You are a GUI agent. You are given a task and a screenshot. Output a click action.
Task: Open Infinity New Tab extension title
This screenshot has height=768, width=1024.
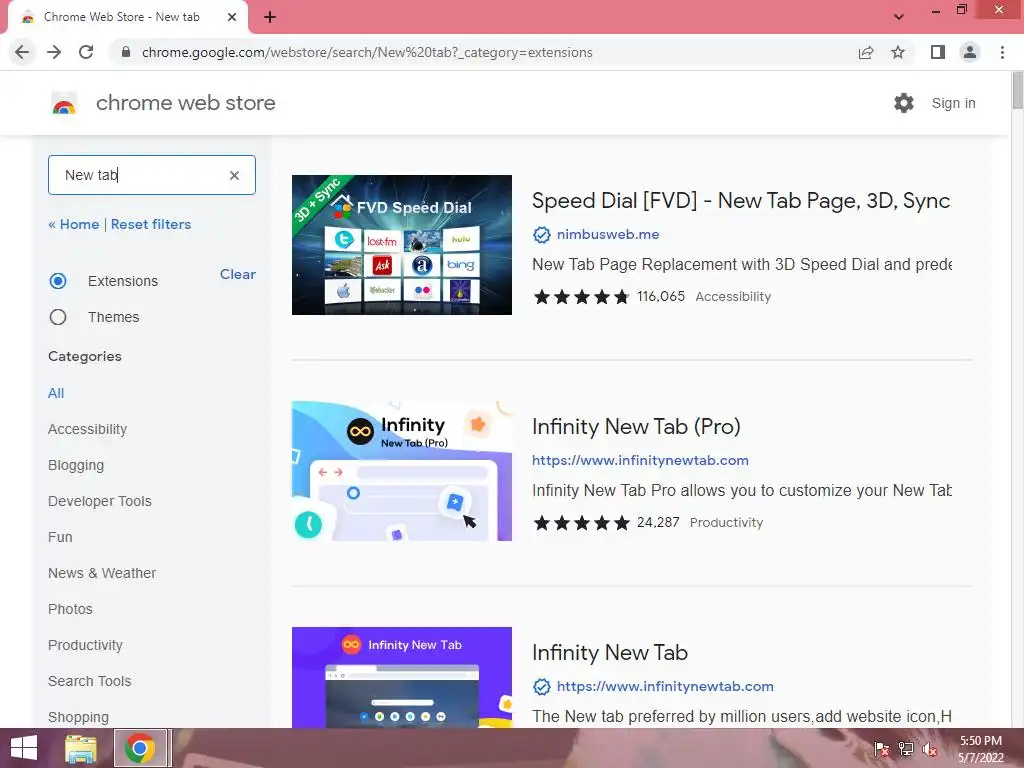click(610, 652)
